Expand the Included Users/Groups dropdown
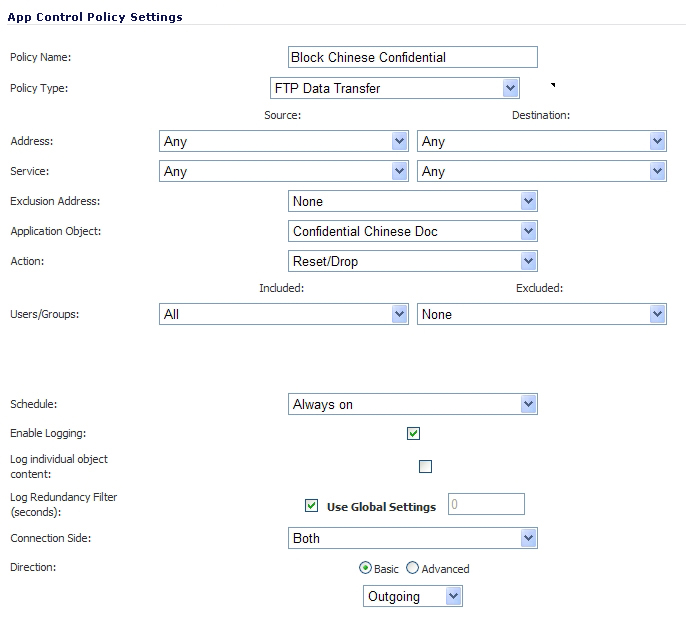 (x=284, y=314)
